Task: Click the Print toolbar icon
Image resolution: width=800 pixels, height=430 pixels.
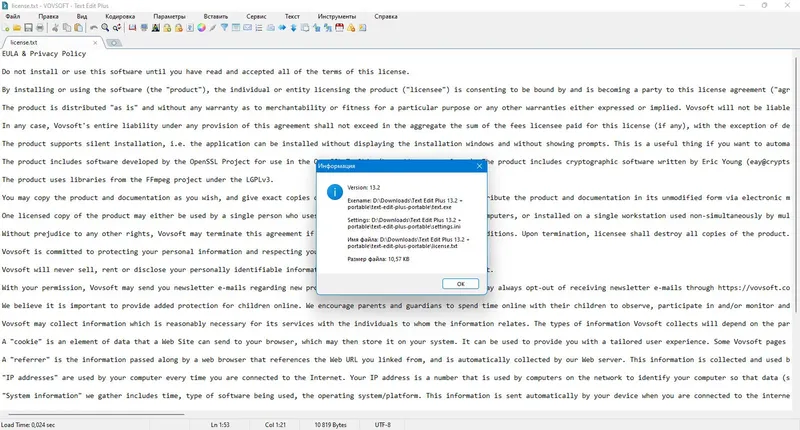Action: point(40,28)
